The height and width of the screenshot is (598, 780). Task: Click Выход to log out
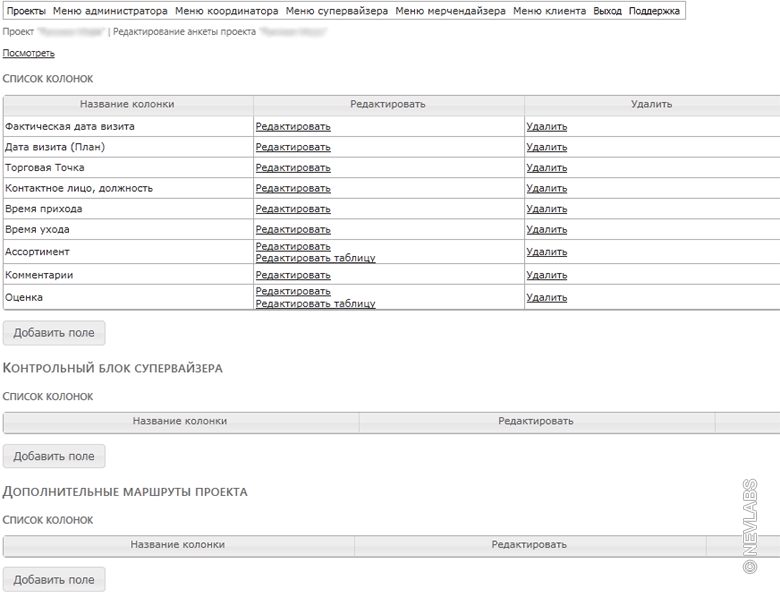tap(607, 11)
